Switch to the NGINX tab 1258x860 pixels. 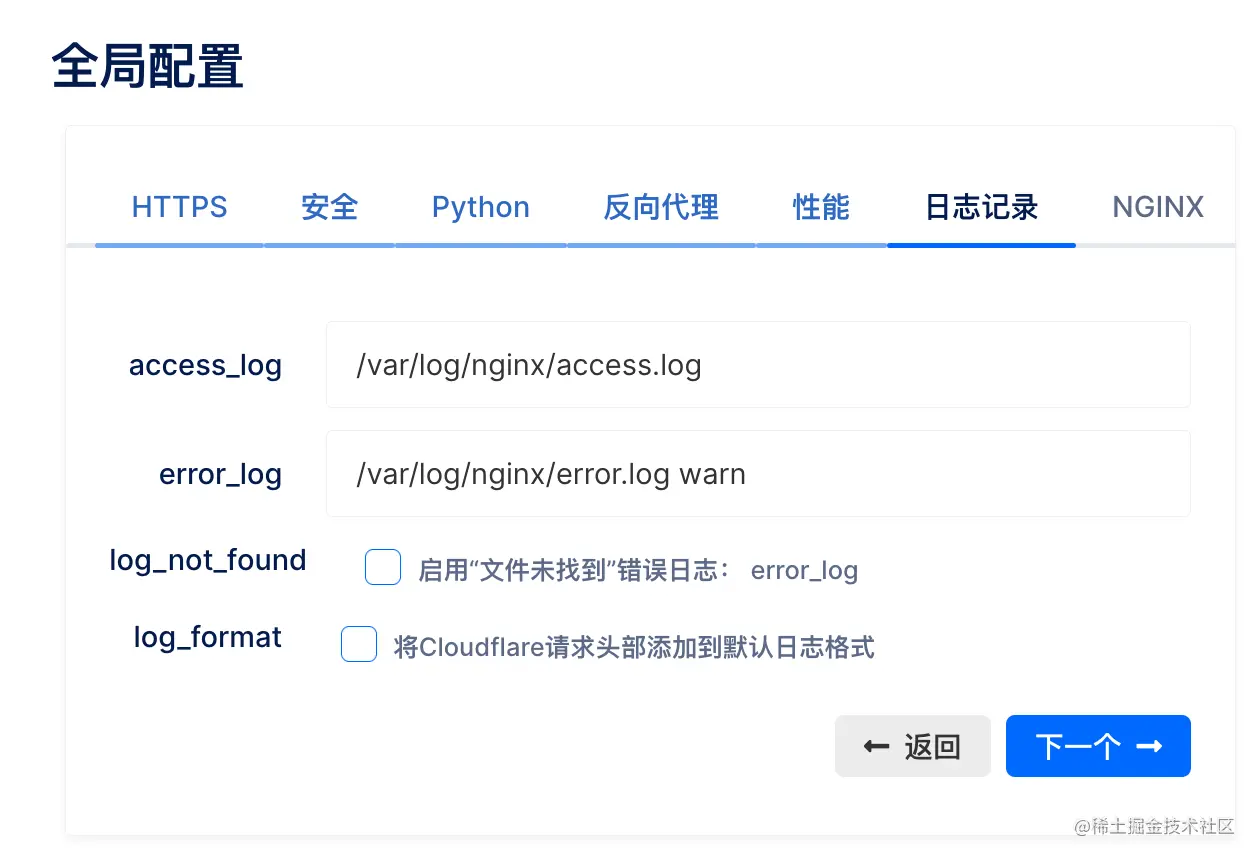click(x=1158, y=207)
